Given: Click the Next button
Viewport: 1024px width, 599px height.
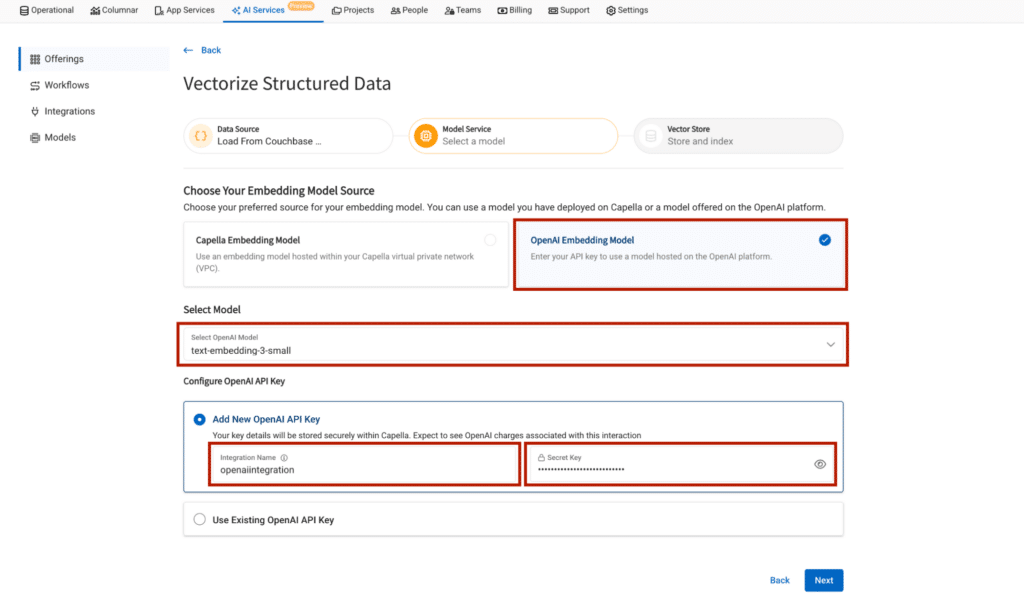Looking at the screenshot, I should point(824,580).
